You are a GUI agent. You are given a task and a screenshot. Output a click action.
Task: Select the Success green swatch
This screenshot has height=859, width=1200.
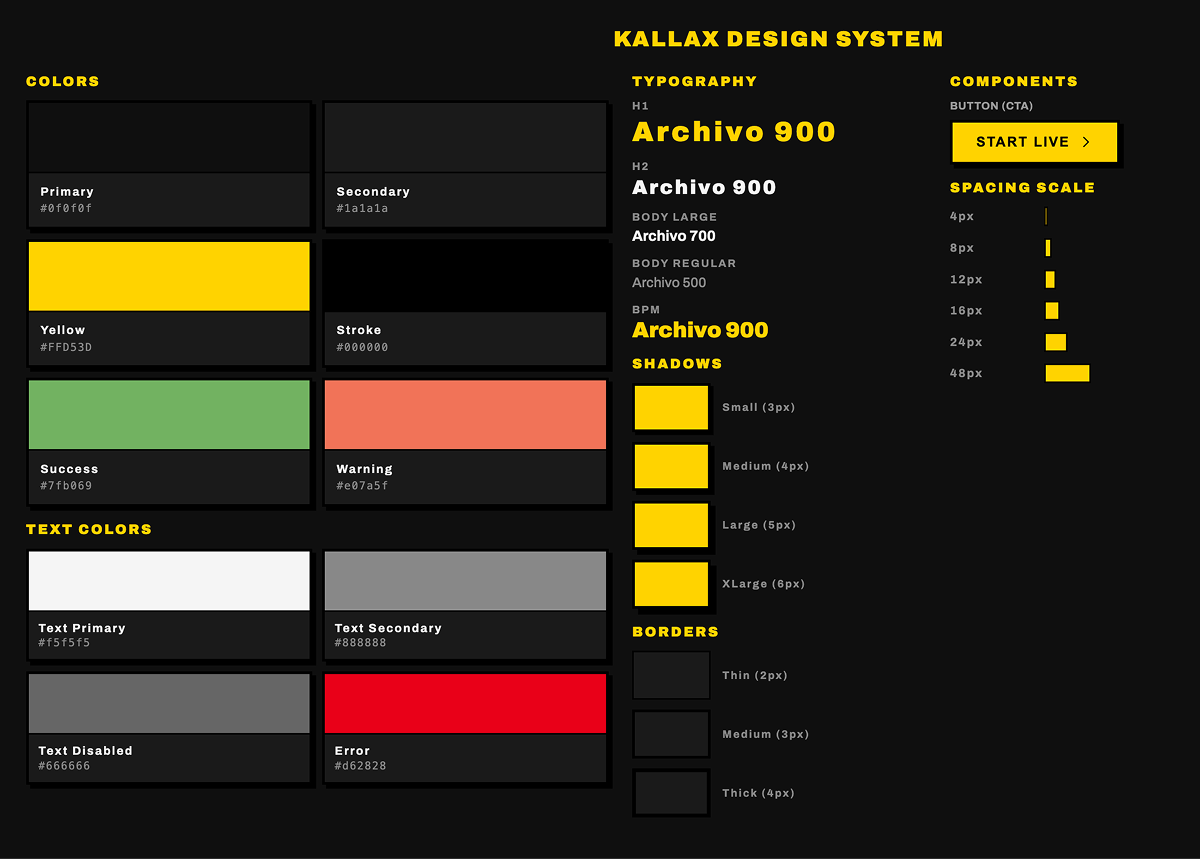[168, 413]
